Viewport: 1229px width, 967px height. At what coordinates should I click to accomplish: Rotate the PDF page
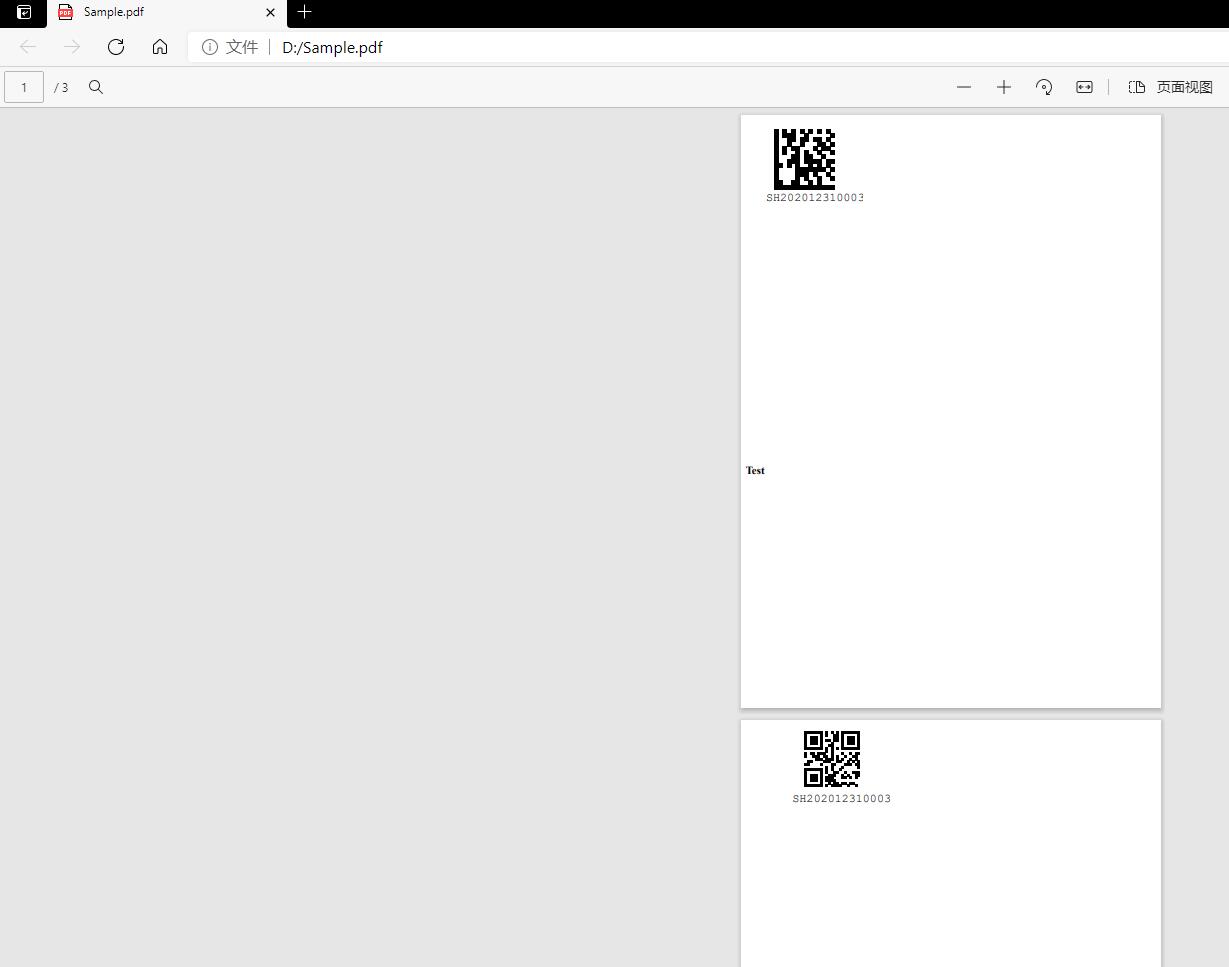(1044, 87)
